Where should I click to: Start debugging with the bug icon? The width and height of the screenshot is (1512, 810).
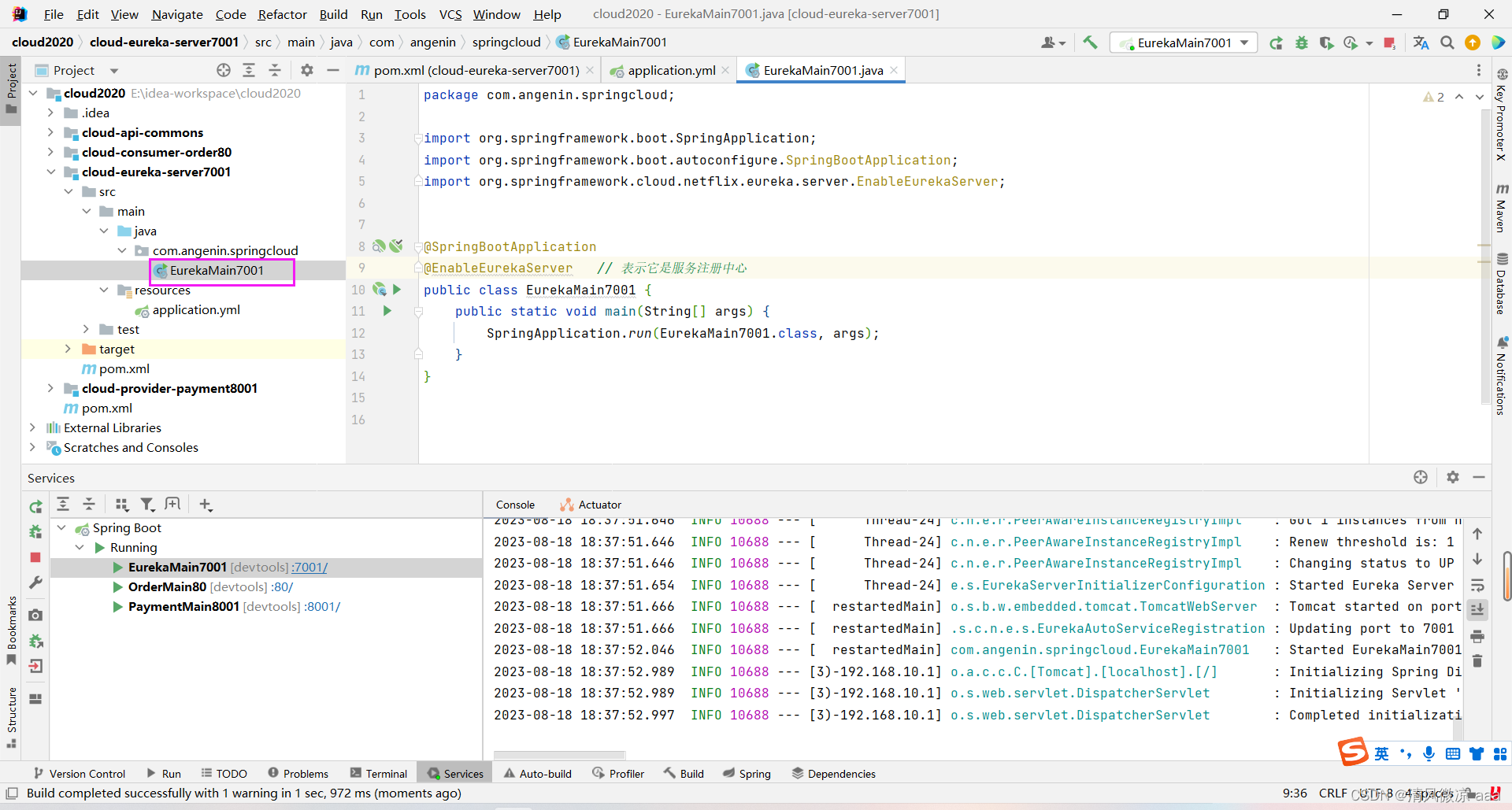click(x=1301, y=43)
